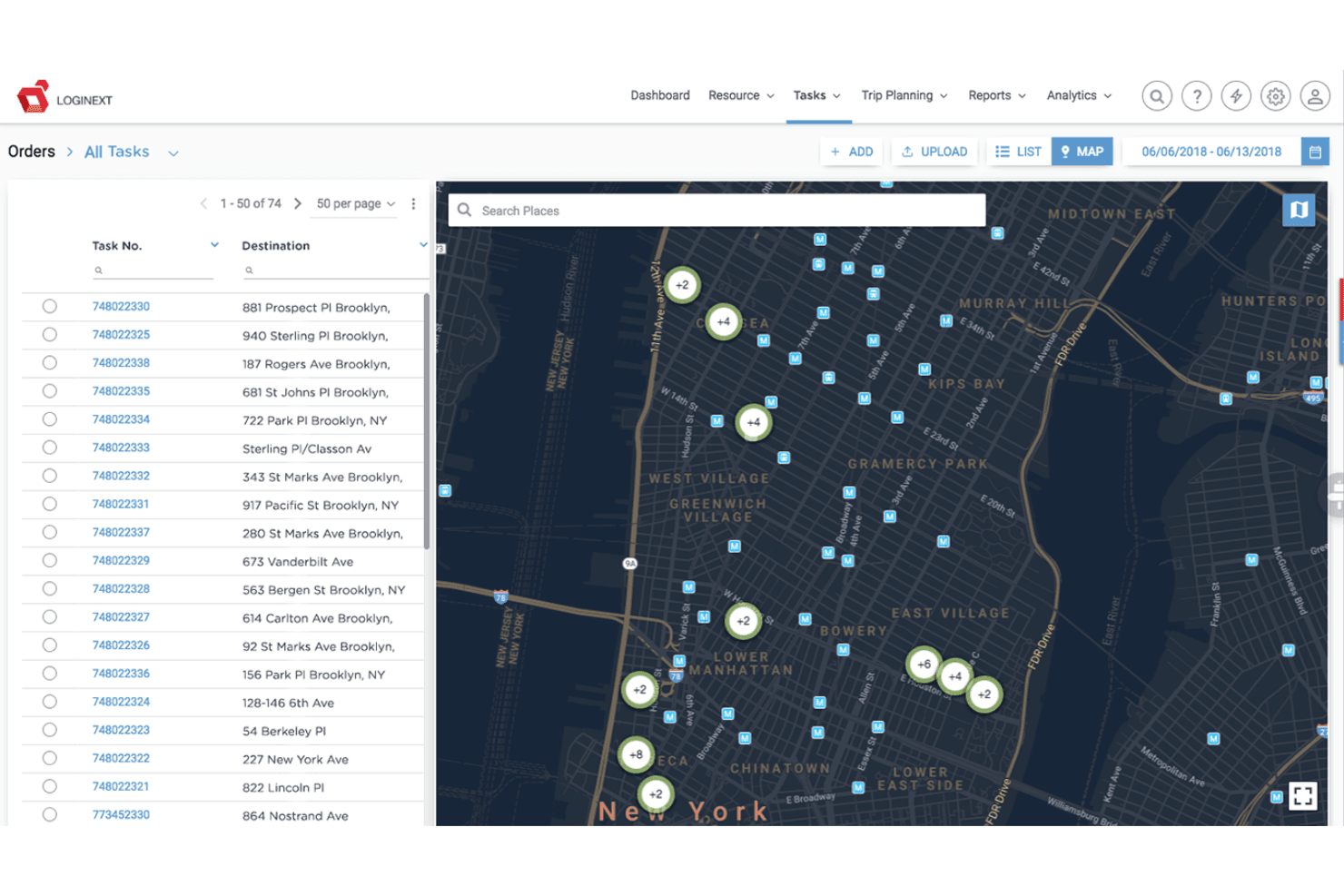Image resolution: width=1344 pixels, height=896 pixels.
Task: Click the date range 06/06/2018 - 06/13/2018
Action: coord(1211,152)
